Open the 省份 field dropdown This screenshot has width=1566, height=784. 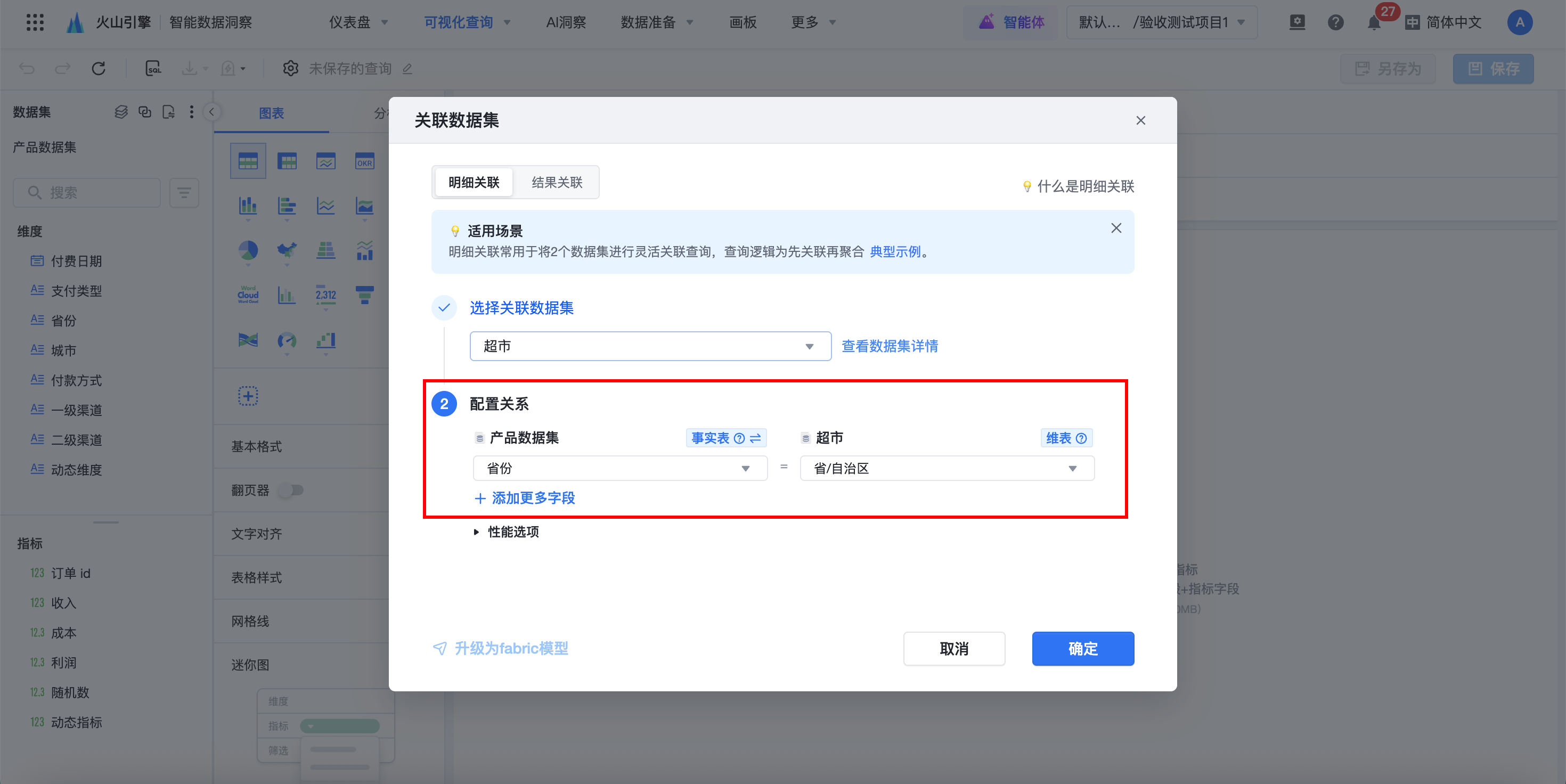click(x=619, y=469)
